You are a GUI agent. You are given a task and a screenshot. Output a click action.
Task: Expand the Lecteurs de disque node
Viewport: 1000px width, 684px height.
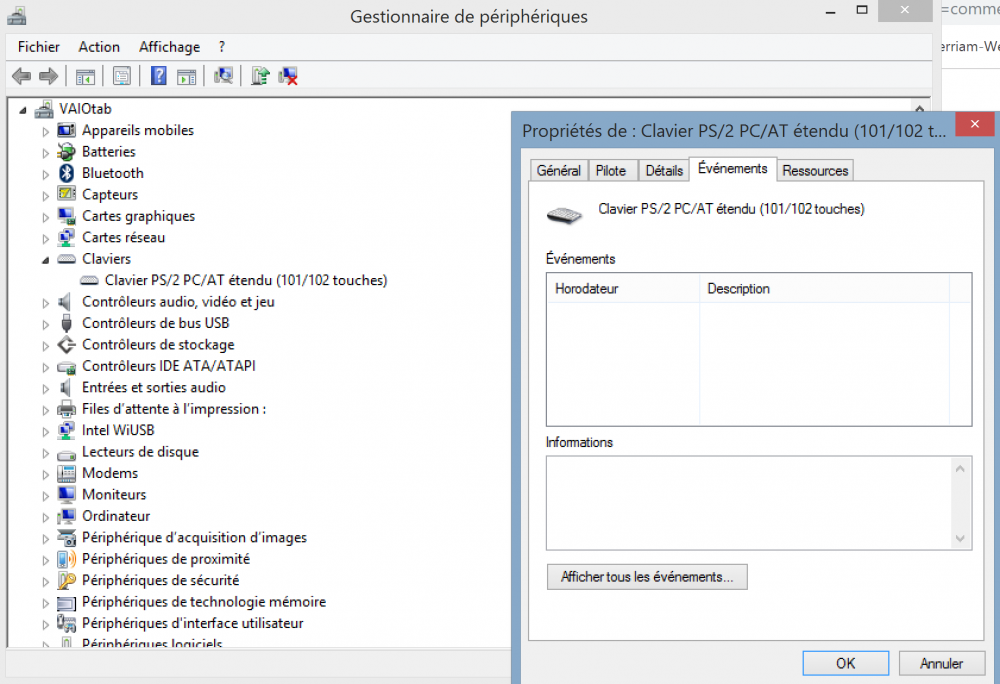point(45,453)
